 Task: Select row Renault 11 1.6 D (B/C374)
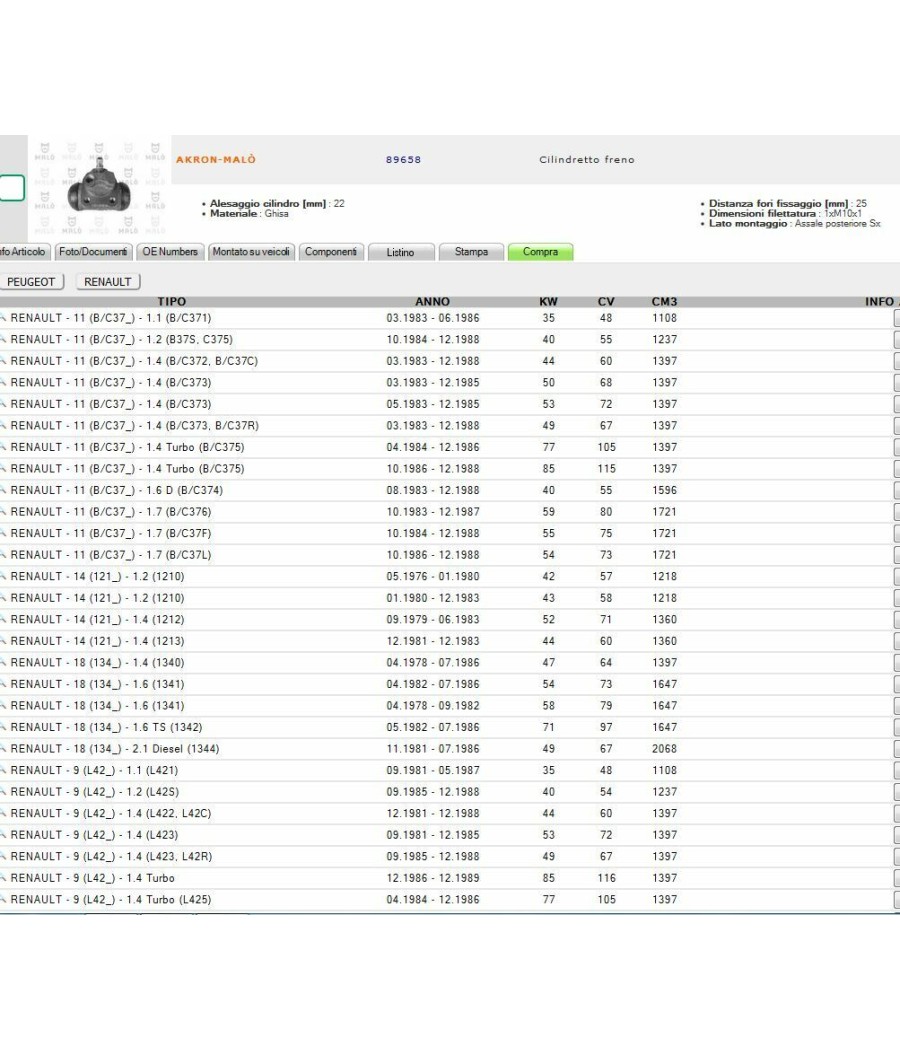[449, 490]
